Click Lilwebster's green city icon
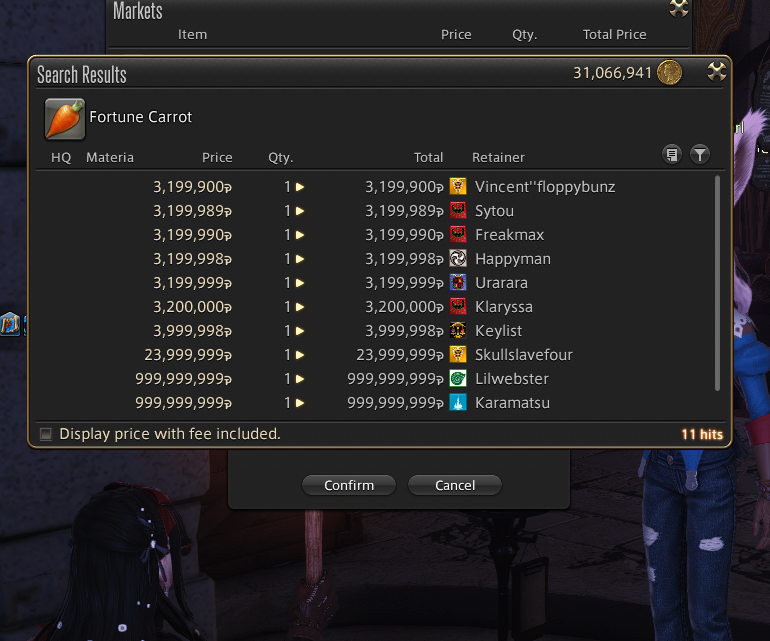 coord(458,379)
